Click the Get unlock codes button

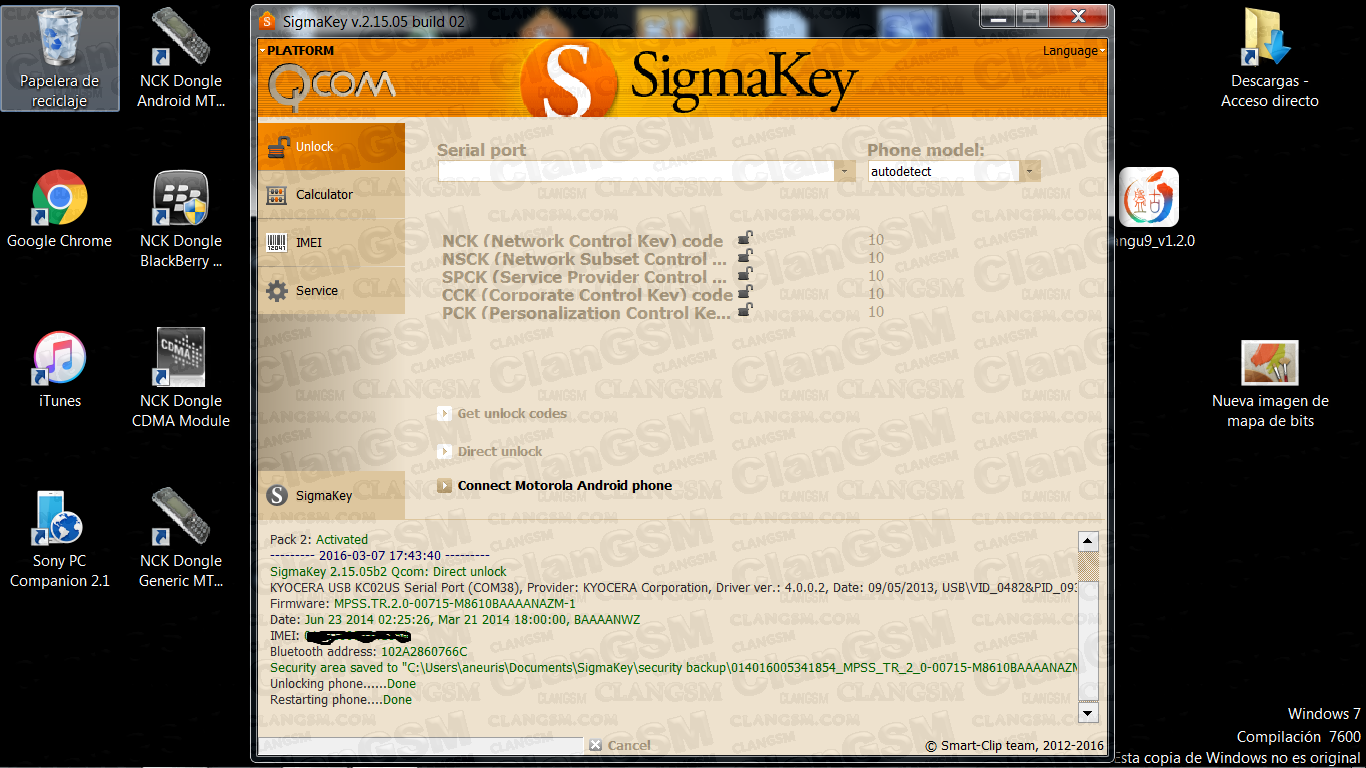502,414
